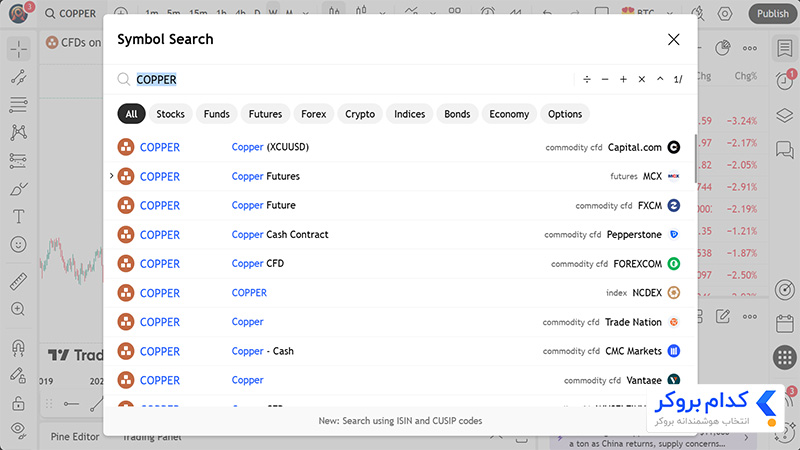Open the economic calendar panel
The height and width of the screenshot is (450, 800).
click(785, 323)
